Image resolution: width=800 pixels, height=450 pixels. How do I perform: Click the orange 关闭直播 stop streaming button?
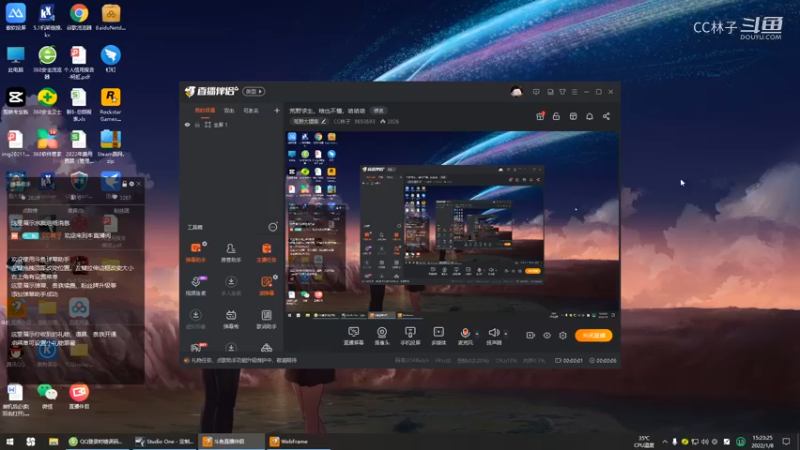click(593, 335)
